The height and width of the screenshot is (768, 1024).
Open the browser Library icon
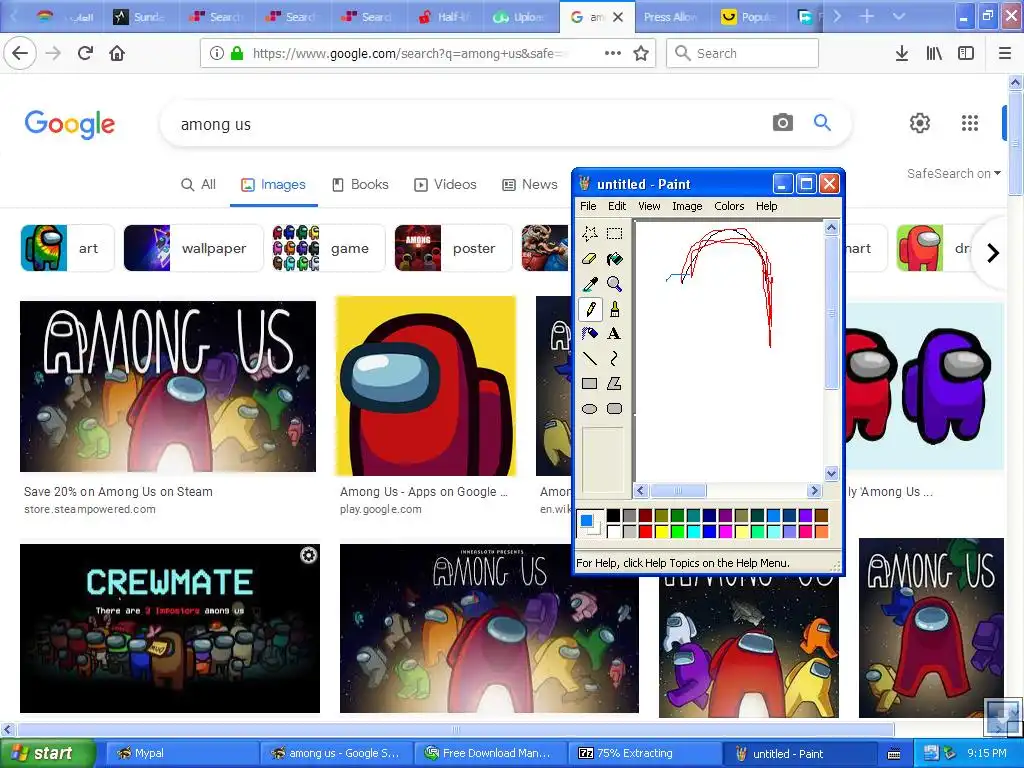coord(934,53)
